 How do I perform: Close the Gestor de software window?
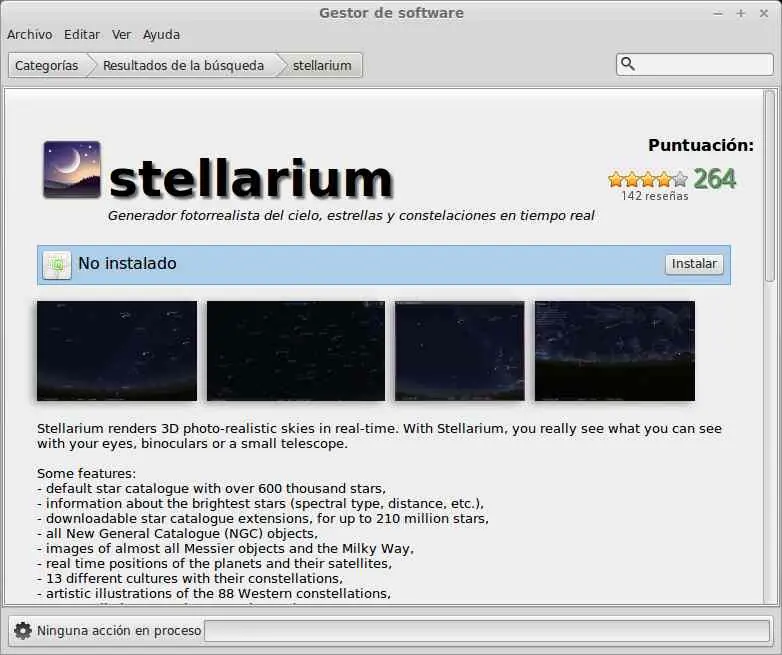[764, 13]
